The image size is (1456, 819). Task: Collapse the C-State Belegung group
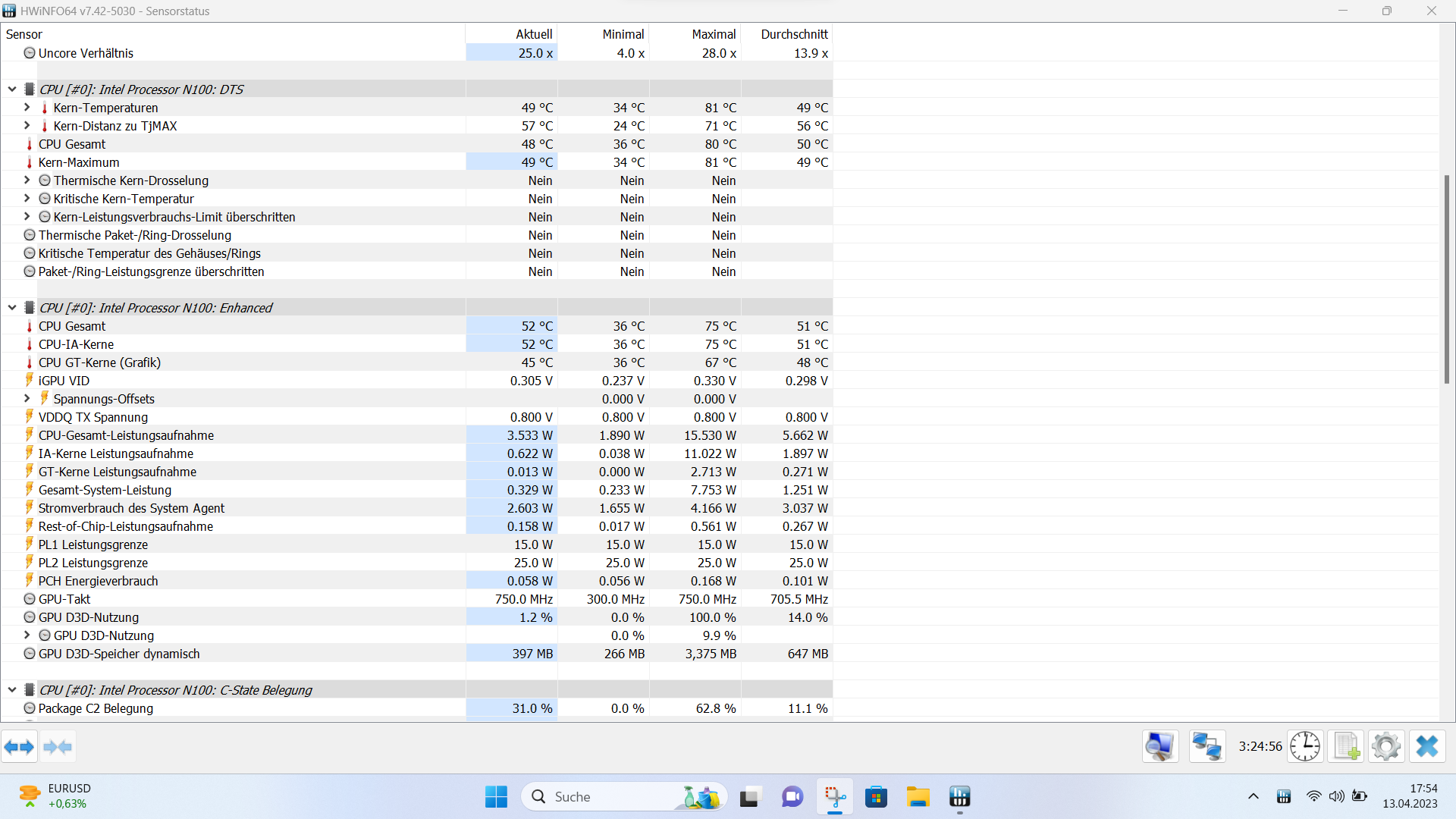tap(12, 690)
